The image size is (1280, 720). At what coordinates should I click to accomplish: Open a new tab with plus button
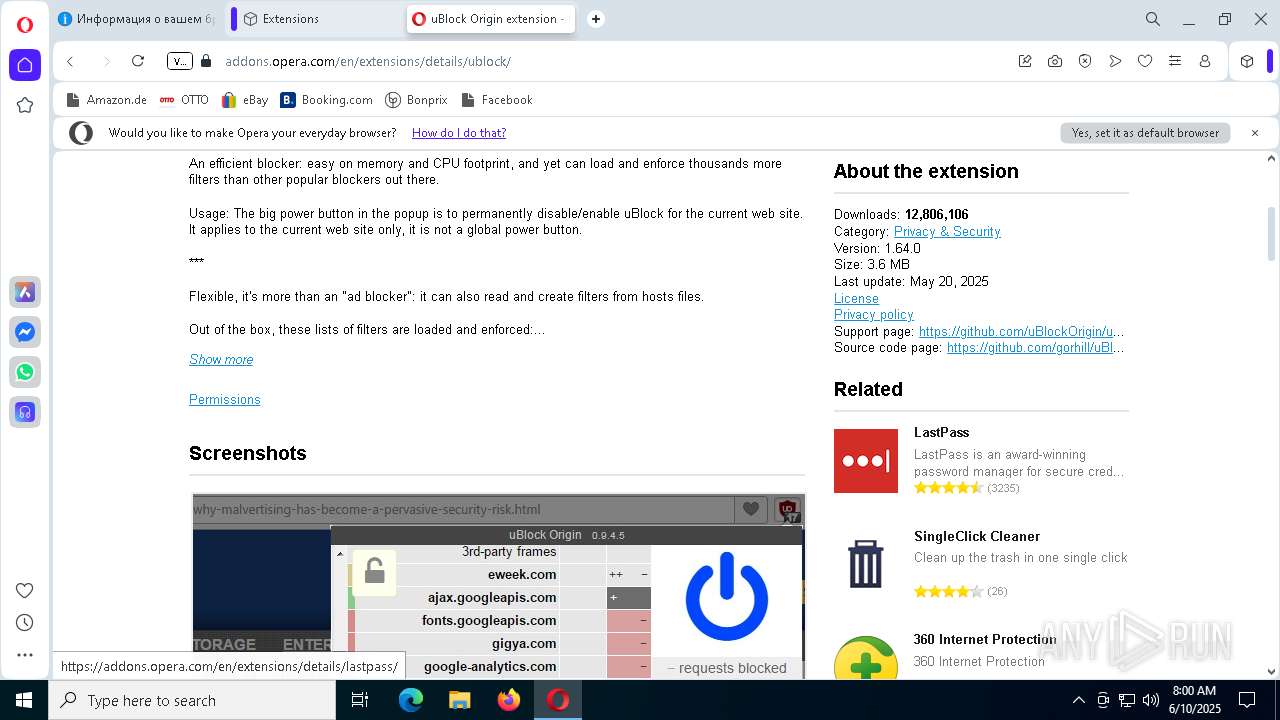tap(596, 19)
